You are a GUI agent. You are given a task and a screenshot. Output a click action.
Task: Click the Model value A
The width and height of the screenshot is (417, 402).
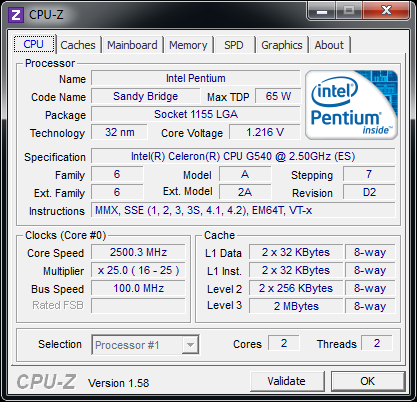[x=245, y=174]
